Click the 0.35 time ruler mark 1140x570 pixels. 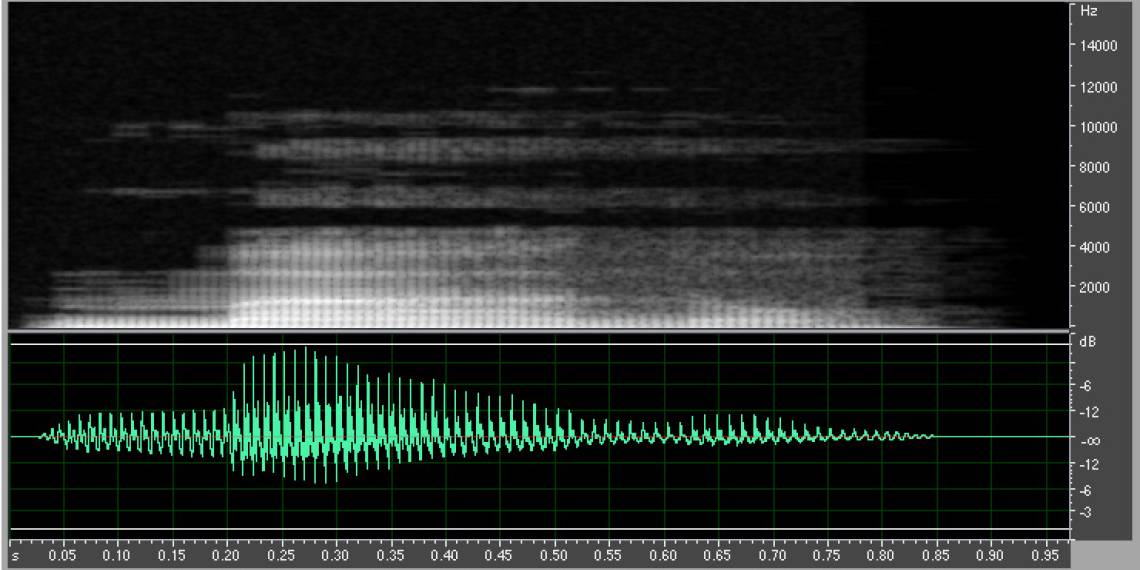click(391, 555)
